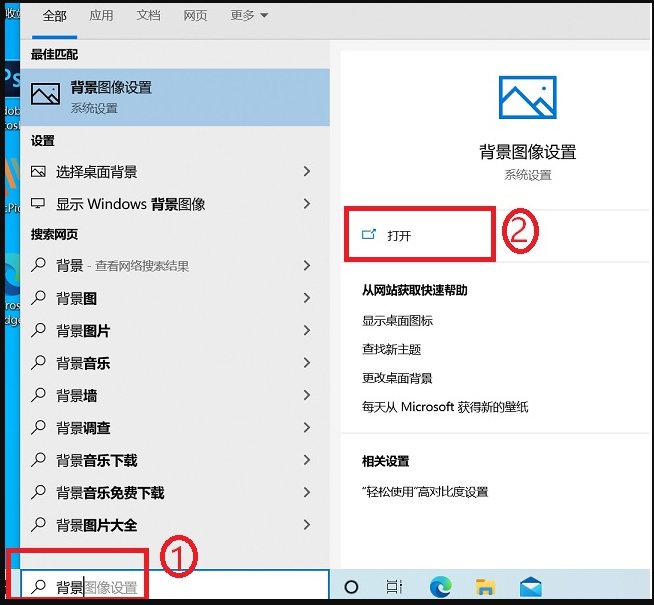Image resolution: width=654 pixels, height=605 pixels.
Task: Click the magnifier icon in the search box
Action: (x=38, y=587)
